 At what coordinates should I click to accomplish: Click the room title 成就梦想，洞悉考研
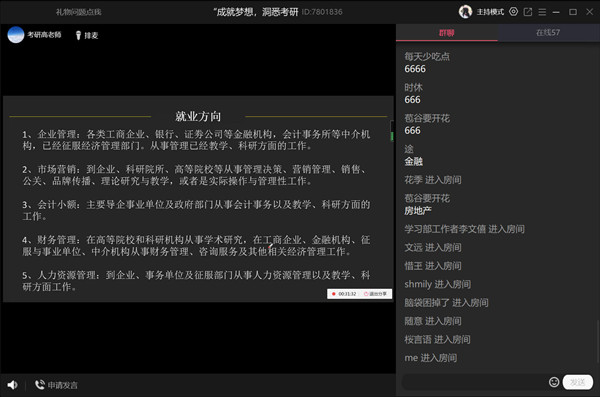[x=256, y=12]
